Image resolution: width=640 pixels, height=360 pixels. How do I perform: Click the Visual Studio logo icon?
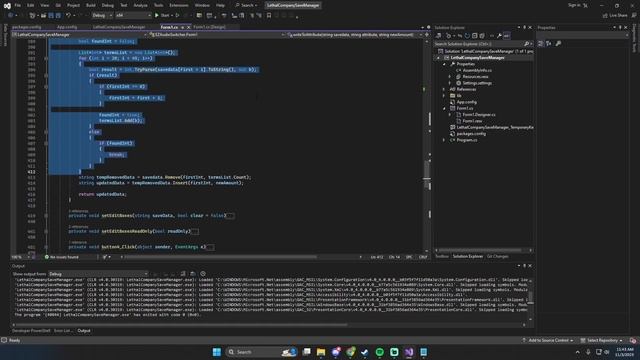coord(7,5)
